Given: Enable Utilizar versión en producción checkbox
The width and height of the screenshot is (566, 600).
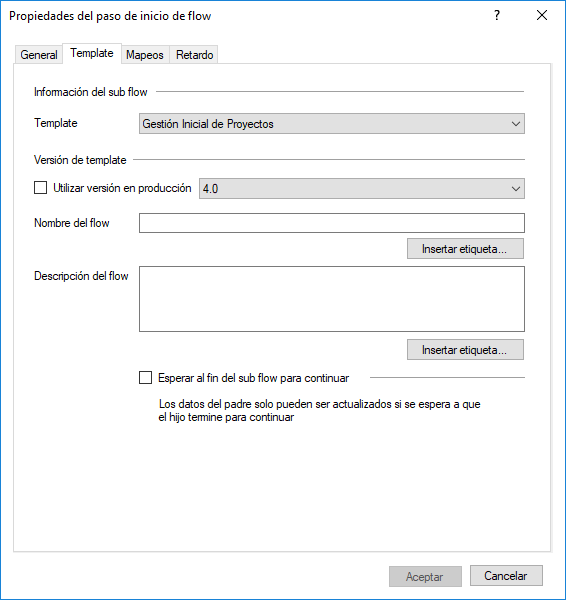Looking at the screenshot, I should tap(41, 188).
